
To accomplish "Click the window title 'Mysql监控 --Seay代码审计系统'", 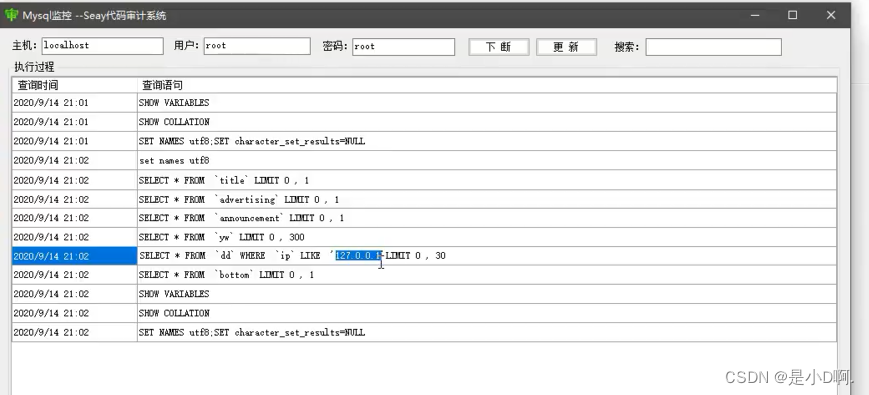I will [x=94, y=16].
